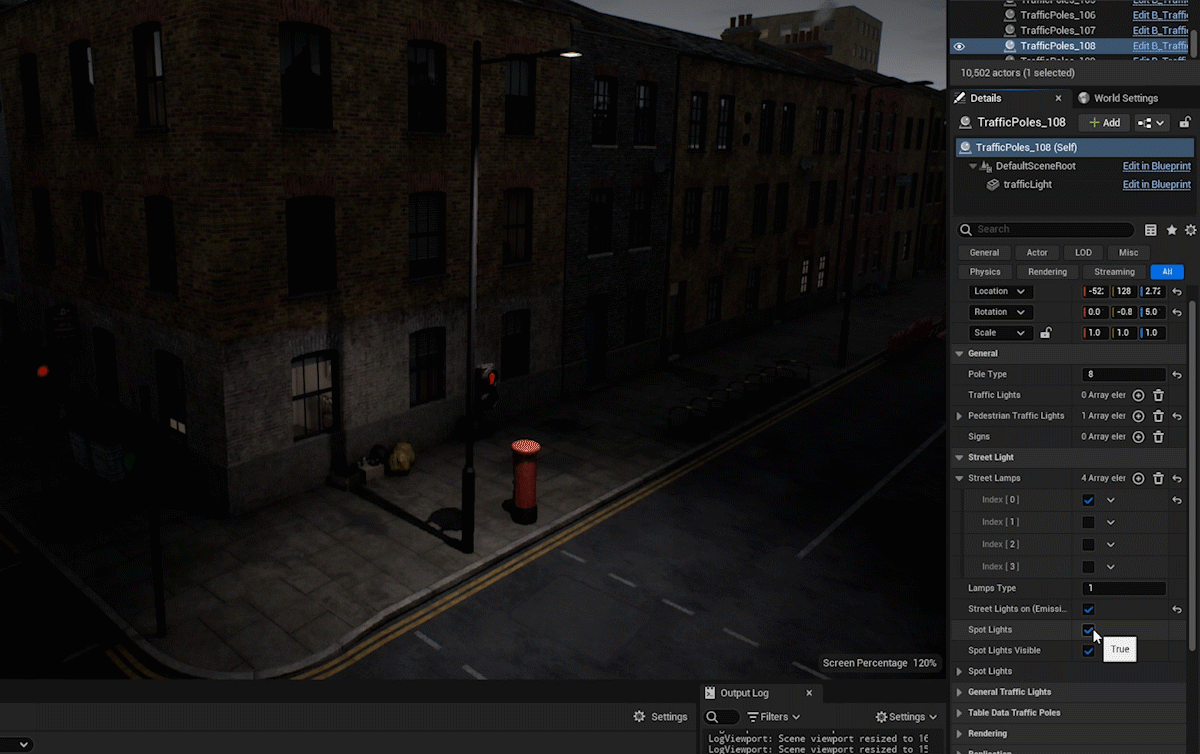Open Index [1] element options dropdown arrow
This screenshot has width=1200, height=754.
point(1110,522)
